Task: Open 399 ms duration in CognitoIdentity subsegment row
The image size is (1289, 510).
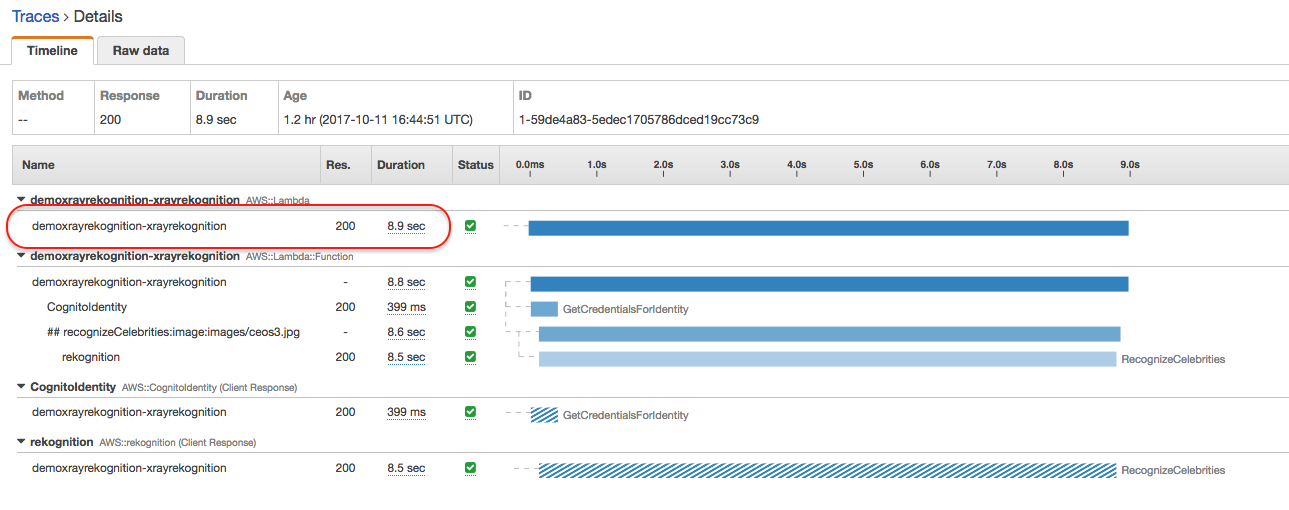Action: click(x=406, y=307)
